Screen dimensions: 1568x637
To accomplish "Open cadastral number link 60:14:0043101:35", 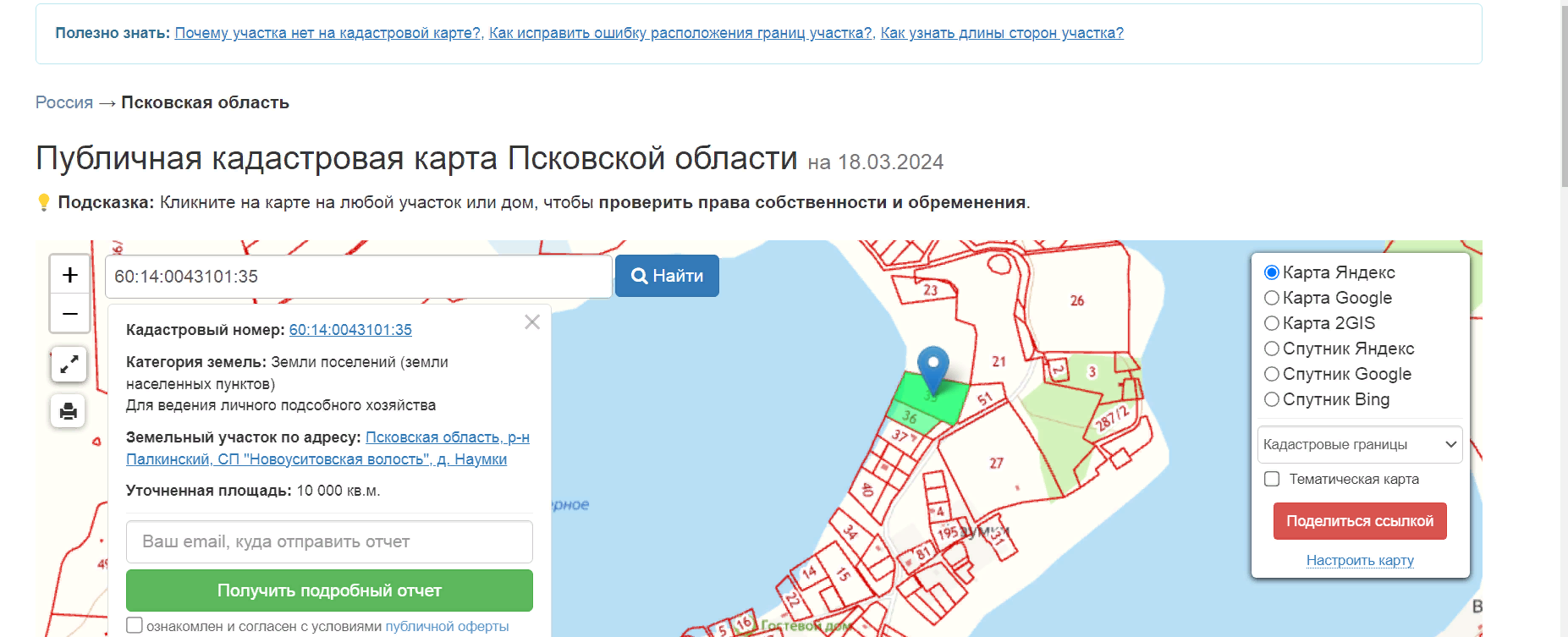I will (x=350, y=330).
